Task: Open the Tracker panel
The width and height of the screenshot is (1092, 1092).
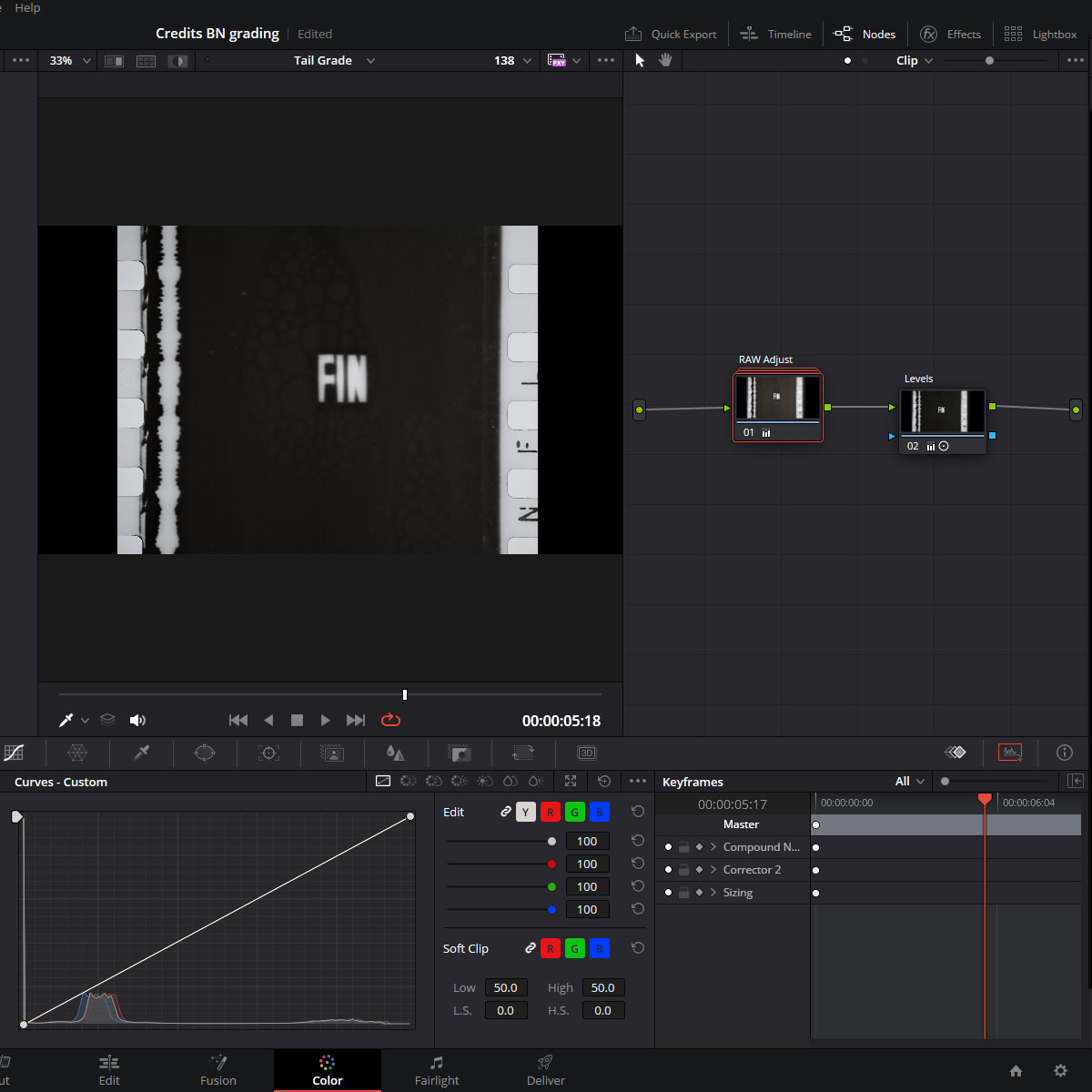Action: tap(268, 753)
